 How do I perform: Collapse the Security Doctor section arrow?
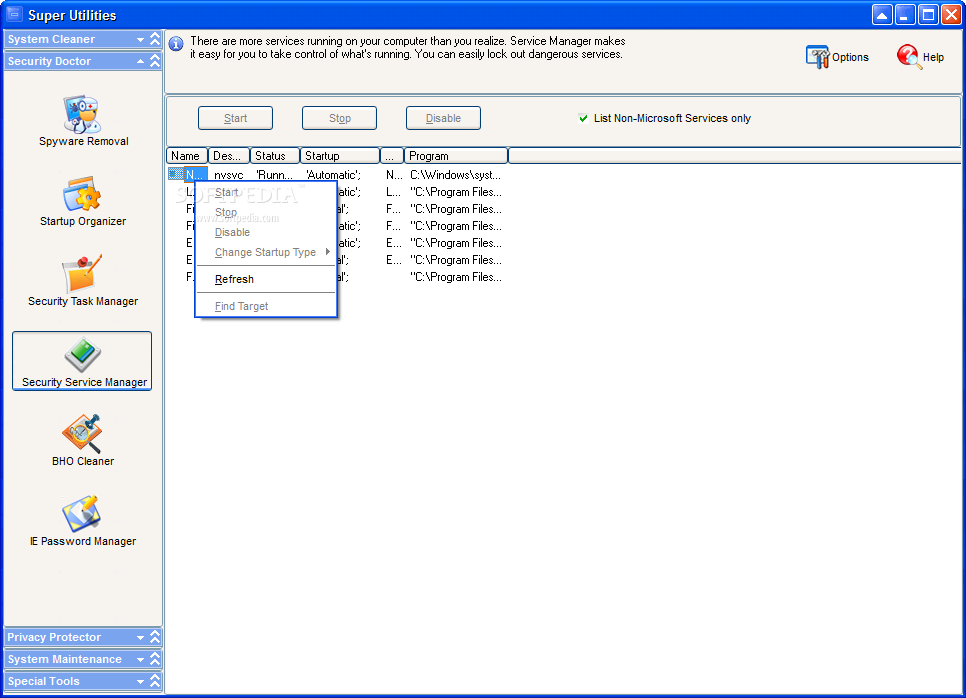[140, 61]
